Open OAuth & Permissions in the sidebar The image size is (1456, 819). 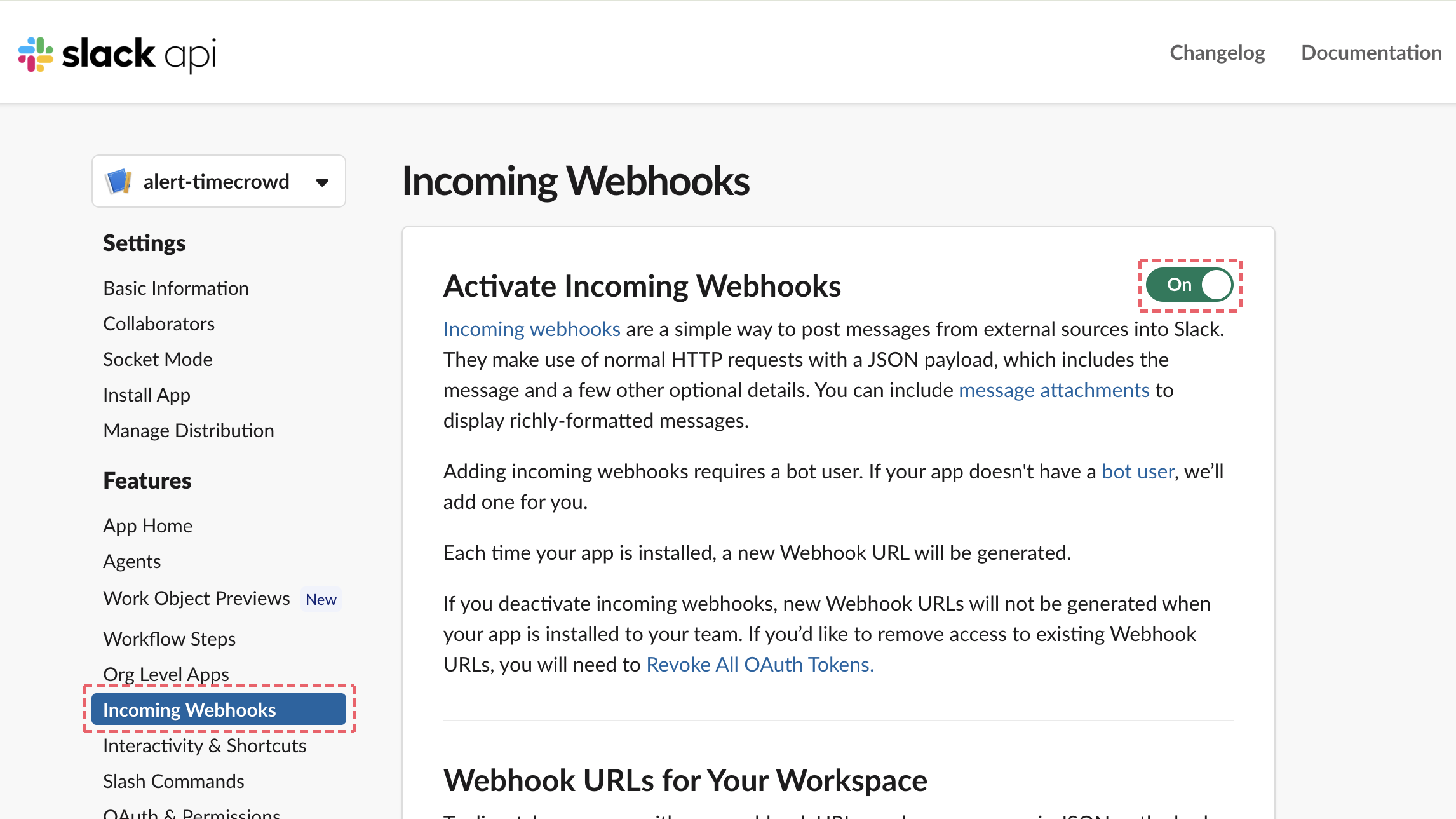click(x=192, y=813)
